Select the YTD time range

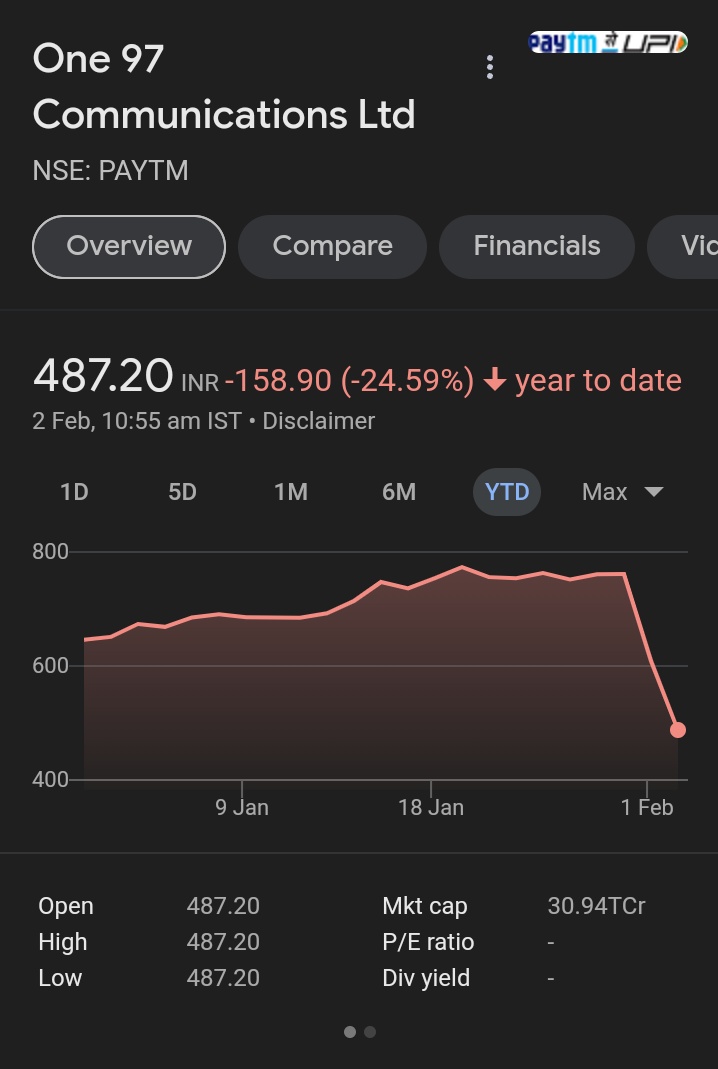(x=507, y=492)
